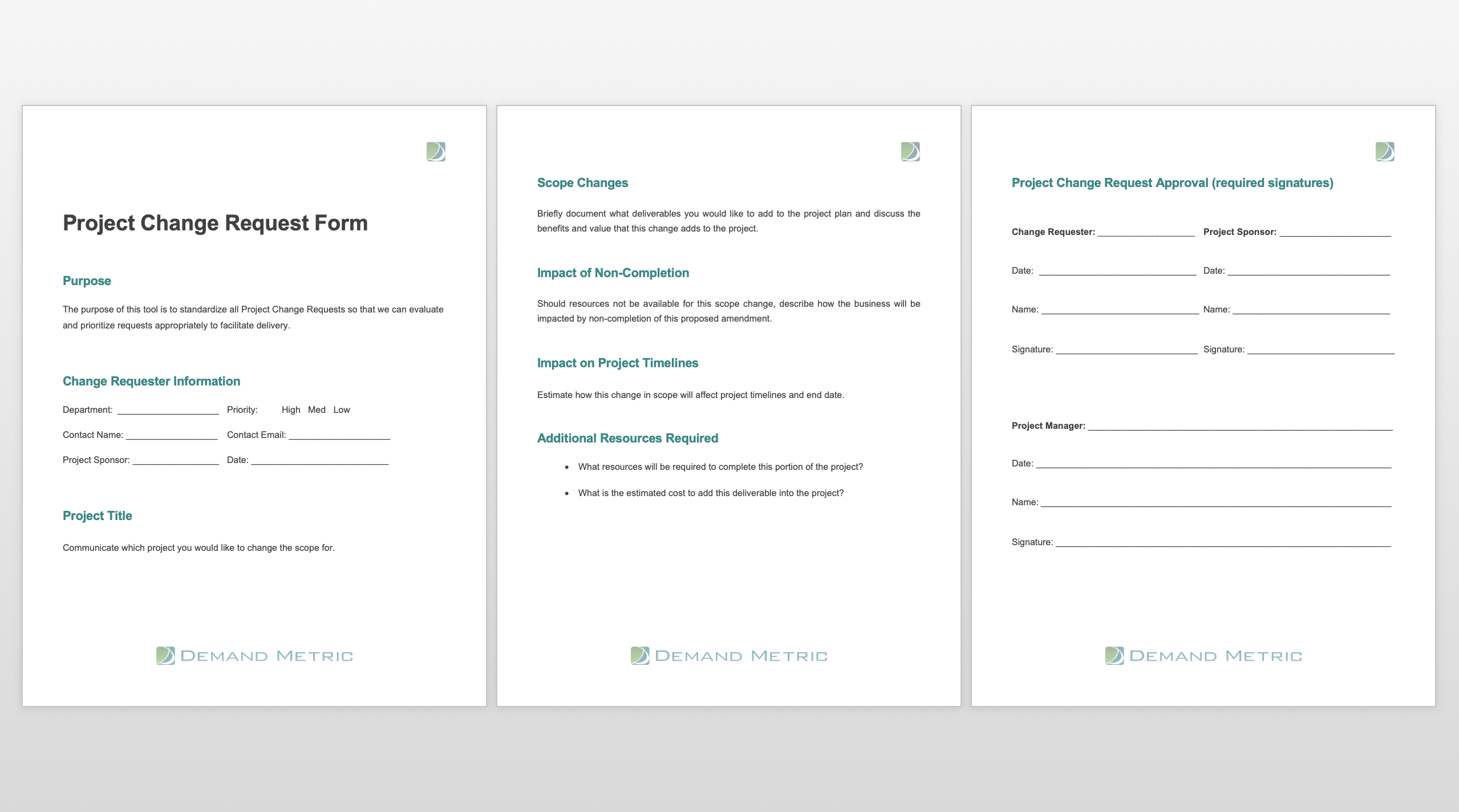Click the Contact Email blank line
This screenshot has width=1459, height=812.
coord(339,436)
